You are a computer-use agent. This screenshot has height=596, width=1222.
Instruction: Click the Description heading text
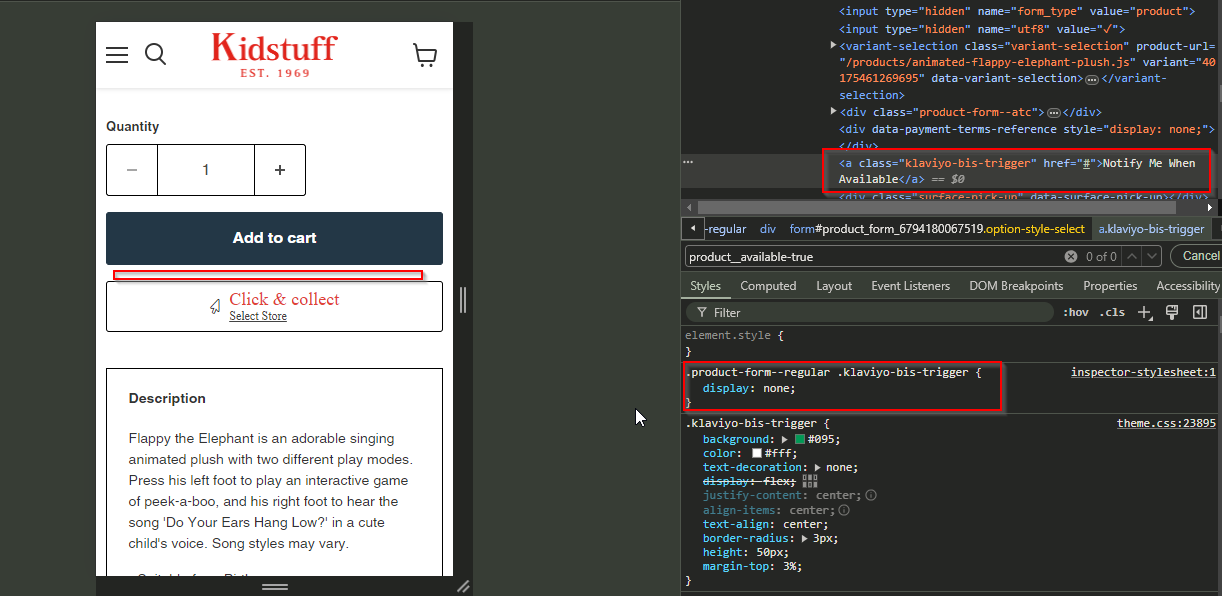(x=167, y=398)
